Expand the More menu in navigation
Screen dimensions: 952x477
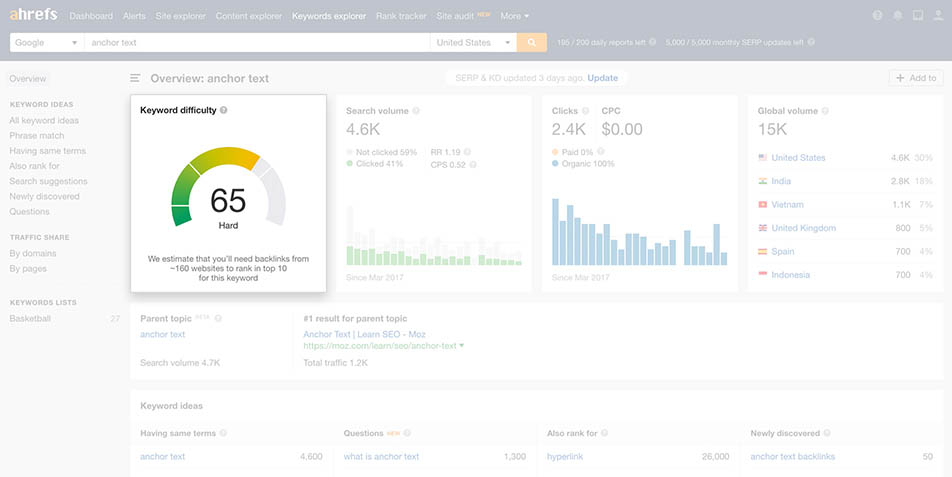[x=514, y=16]
